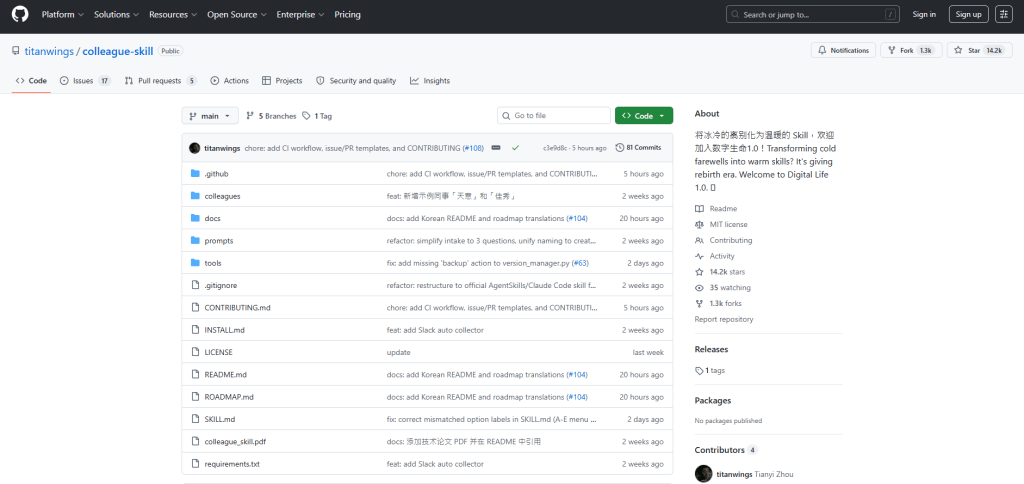The image size is (1024, 484).
Task: Open the commit message ellipsis icon
Action: (496, 147)
